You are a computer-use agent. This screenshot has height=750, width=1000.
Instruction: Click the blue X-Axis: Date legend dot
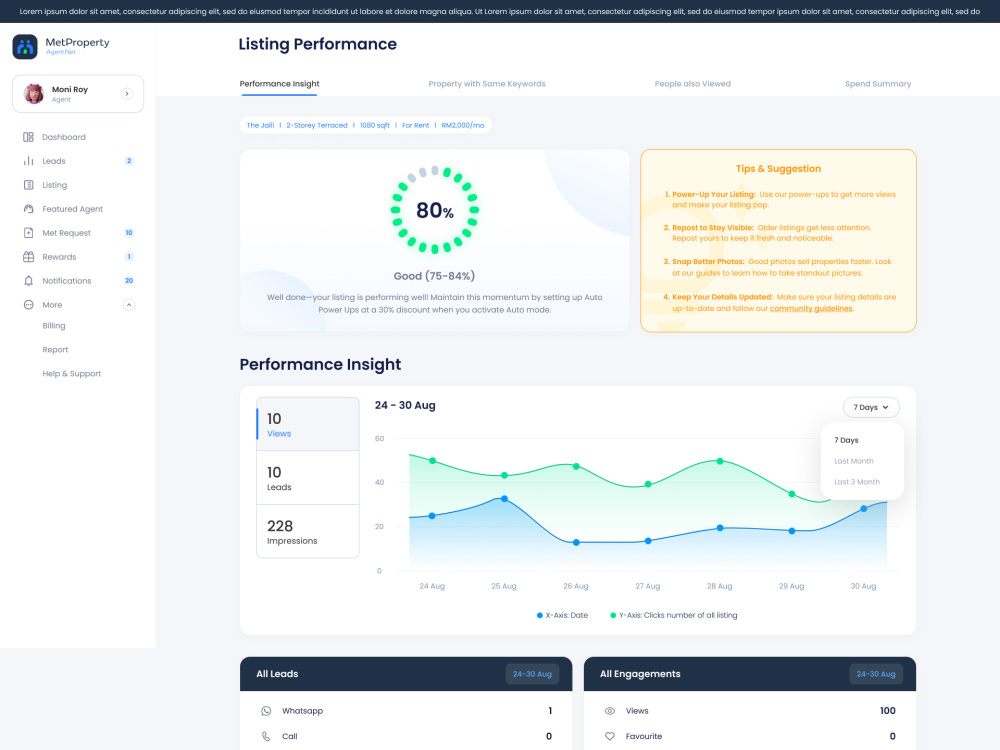coord(540,615)
